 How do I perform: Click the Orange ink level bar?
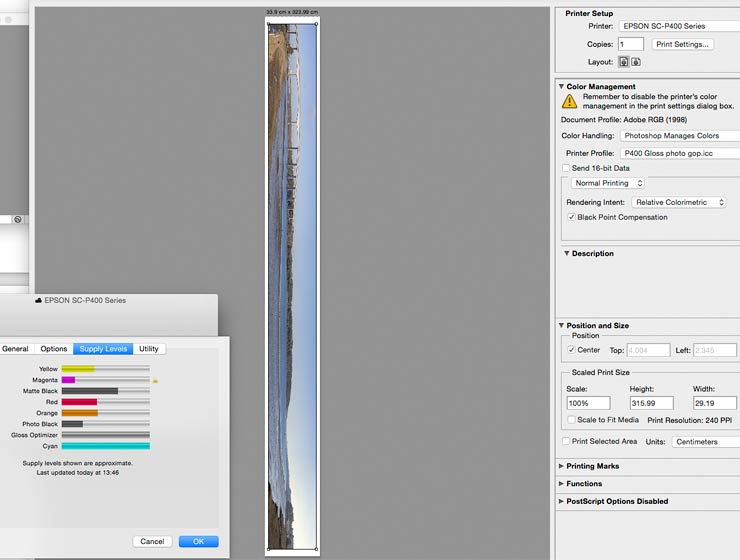coord(106,413)
